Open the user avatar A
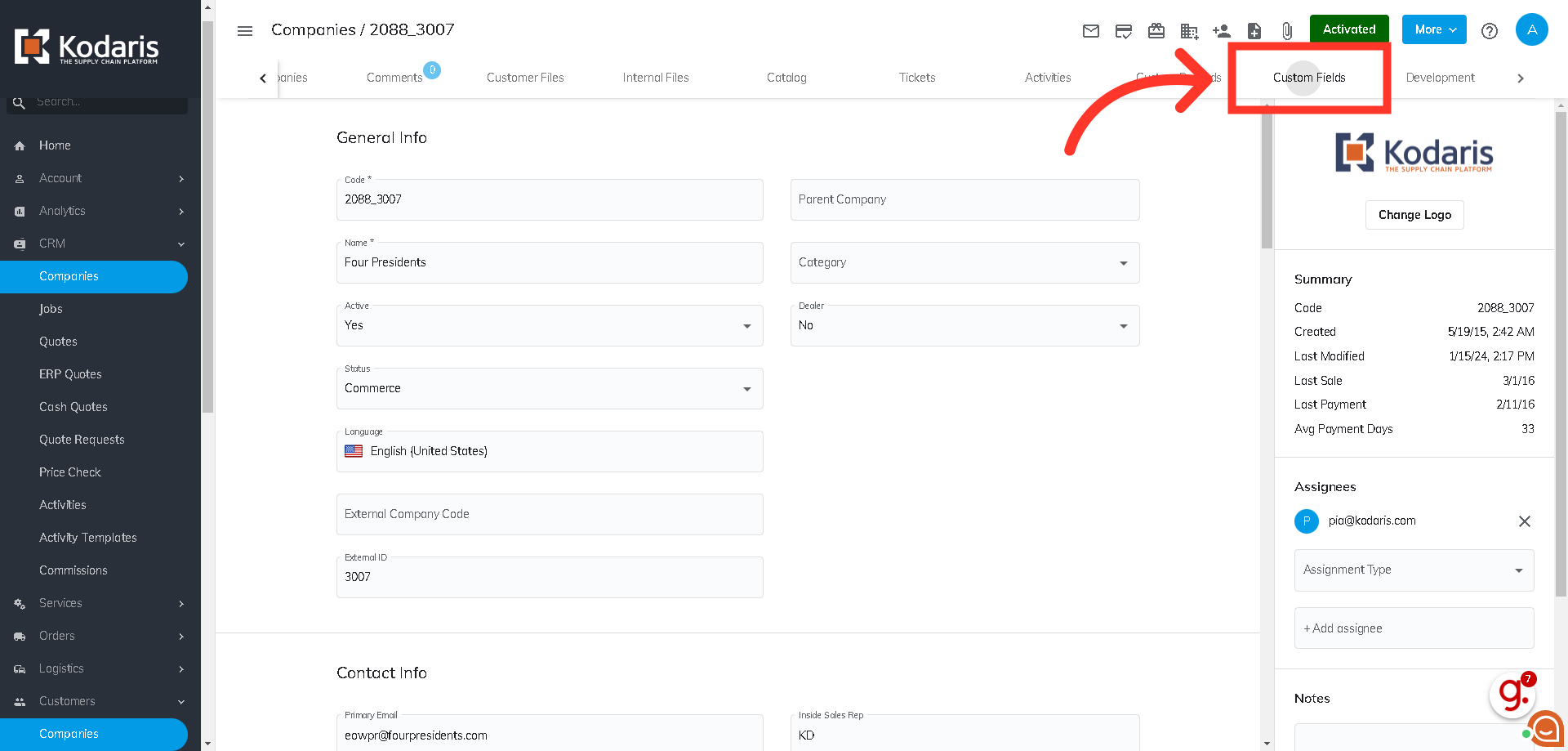Screen dimensions: 1568x751 (x=1532, y=30)
